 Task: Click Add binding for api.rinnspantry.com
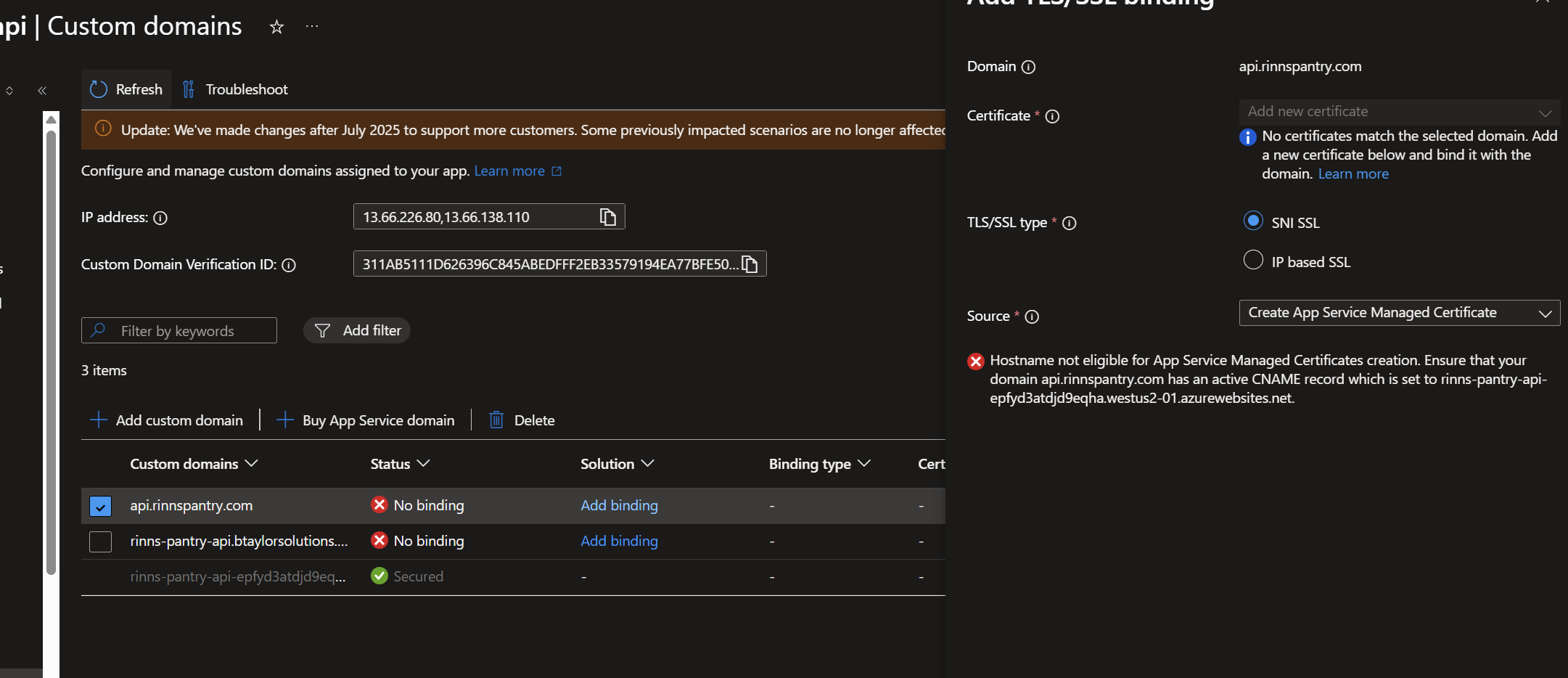point(619,505)
